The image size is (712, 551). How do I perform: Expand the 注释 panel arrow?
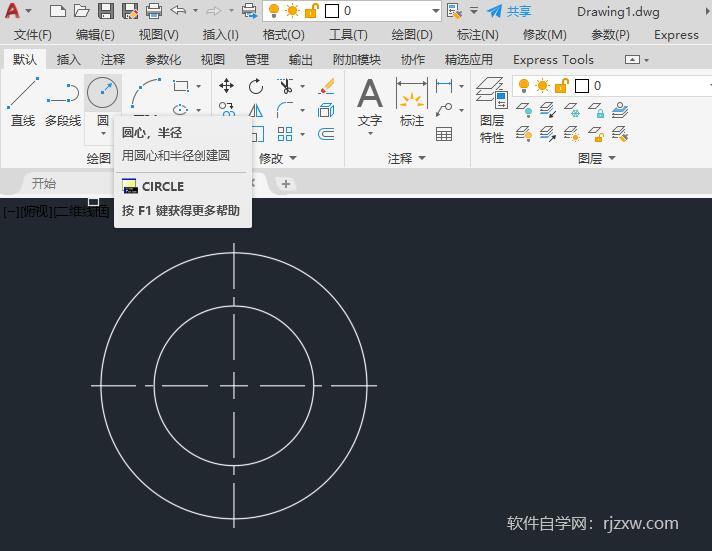tap(422, 158)
